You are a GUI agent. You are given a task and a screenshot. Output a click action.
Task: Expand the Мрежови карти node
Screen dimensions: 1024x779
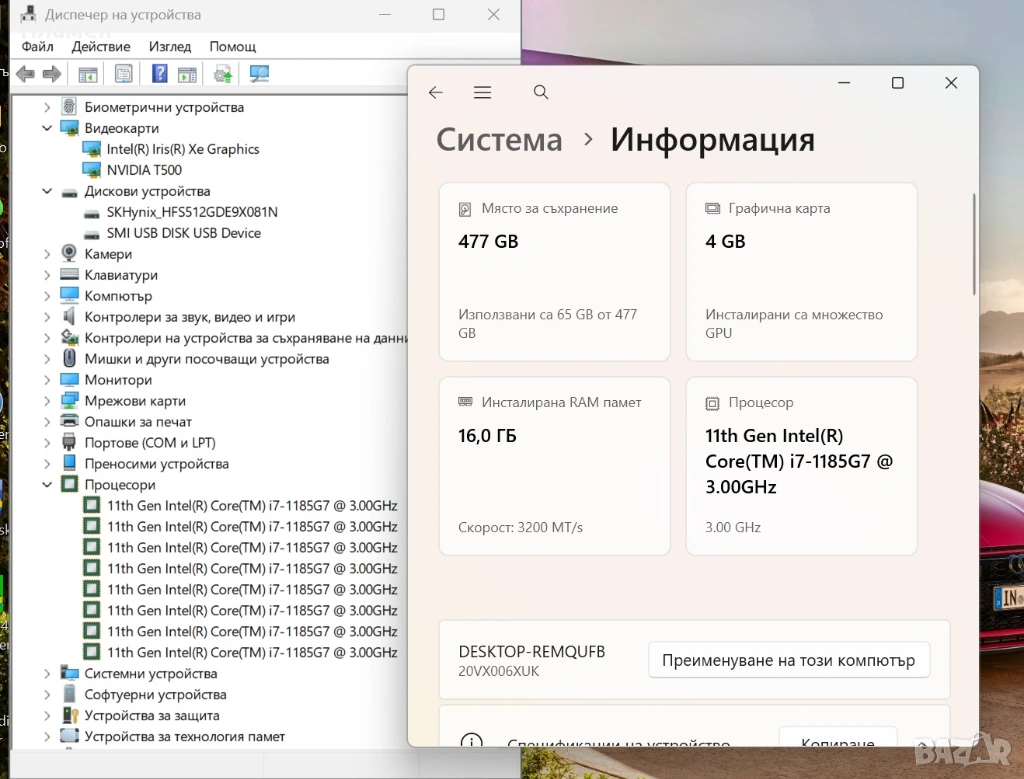point(47,401)
